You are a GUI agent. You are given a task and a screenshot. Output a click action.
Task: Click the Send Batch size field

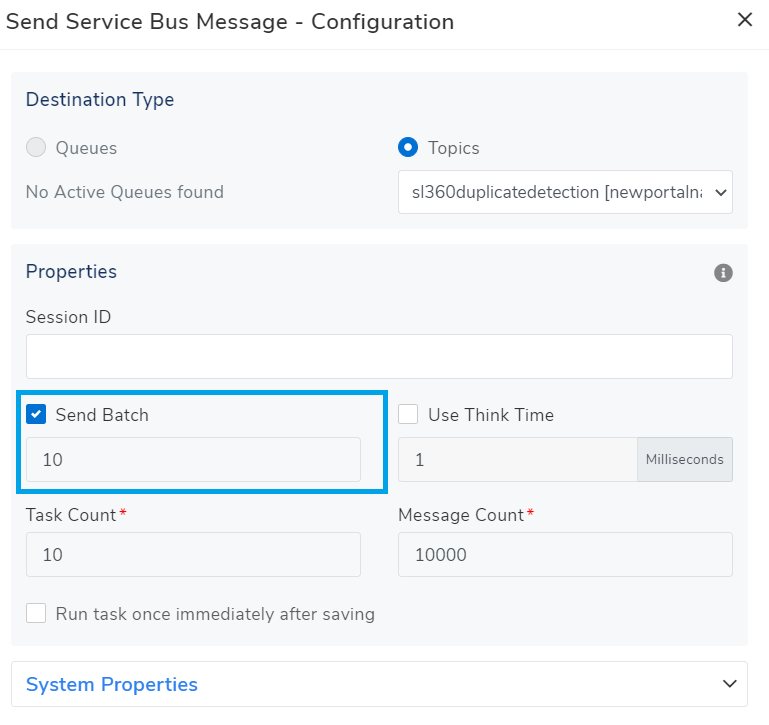click(x=193, y=460)
